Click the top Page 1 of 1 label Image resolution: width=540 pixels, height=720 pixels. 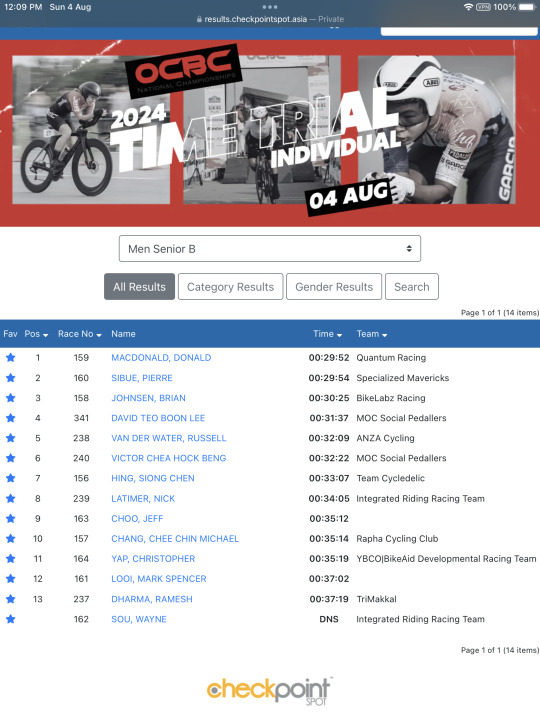pos(500,313)
